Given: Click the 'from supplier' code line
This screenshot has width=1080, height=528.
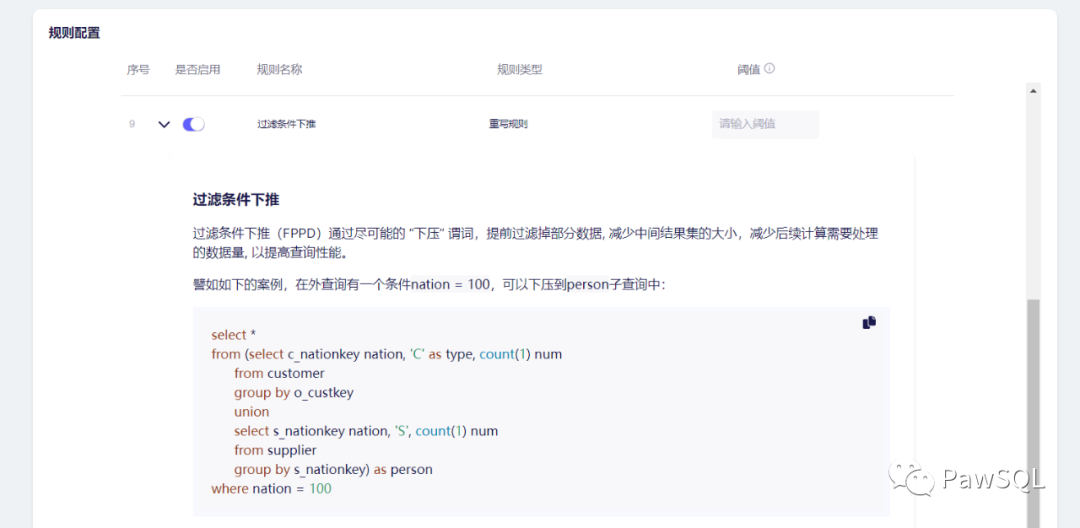Looking at the screenshot, I should (x=276, y=450).
